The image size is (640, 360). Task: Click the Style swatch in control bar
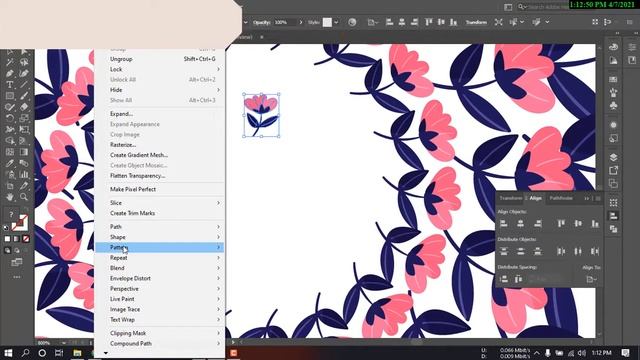click(327, 22)
